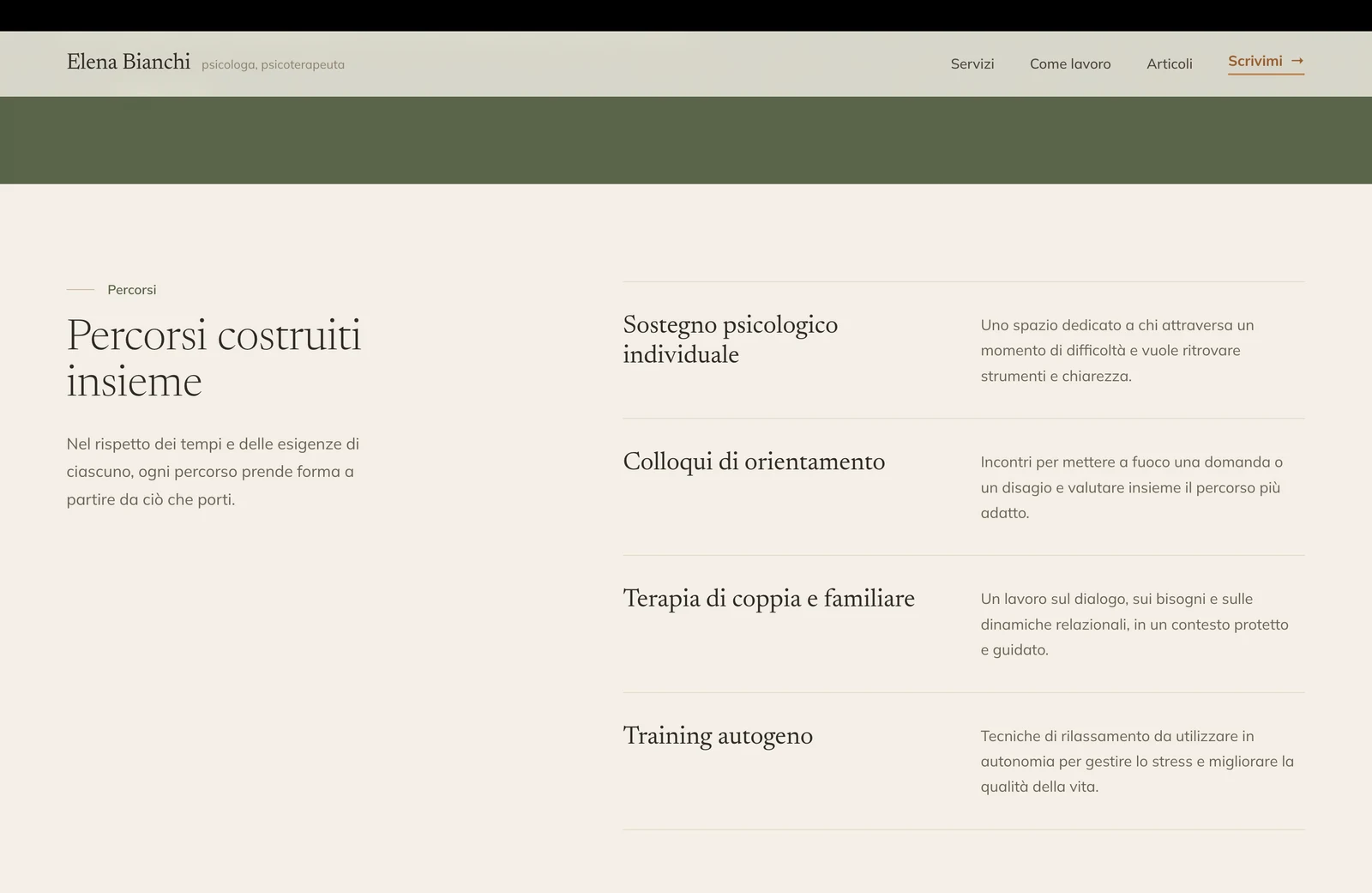Click the arrow icon beside Scrivimi
The width and height of the screenshot is (1372, 893).
click(x=1297, y=61)
